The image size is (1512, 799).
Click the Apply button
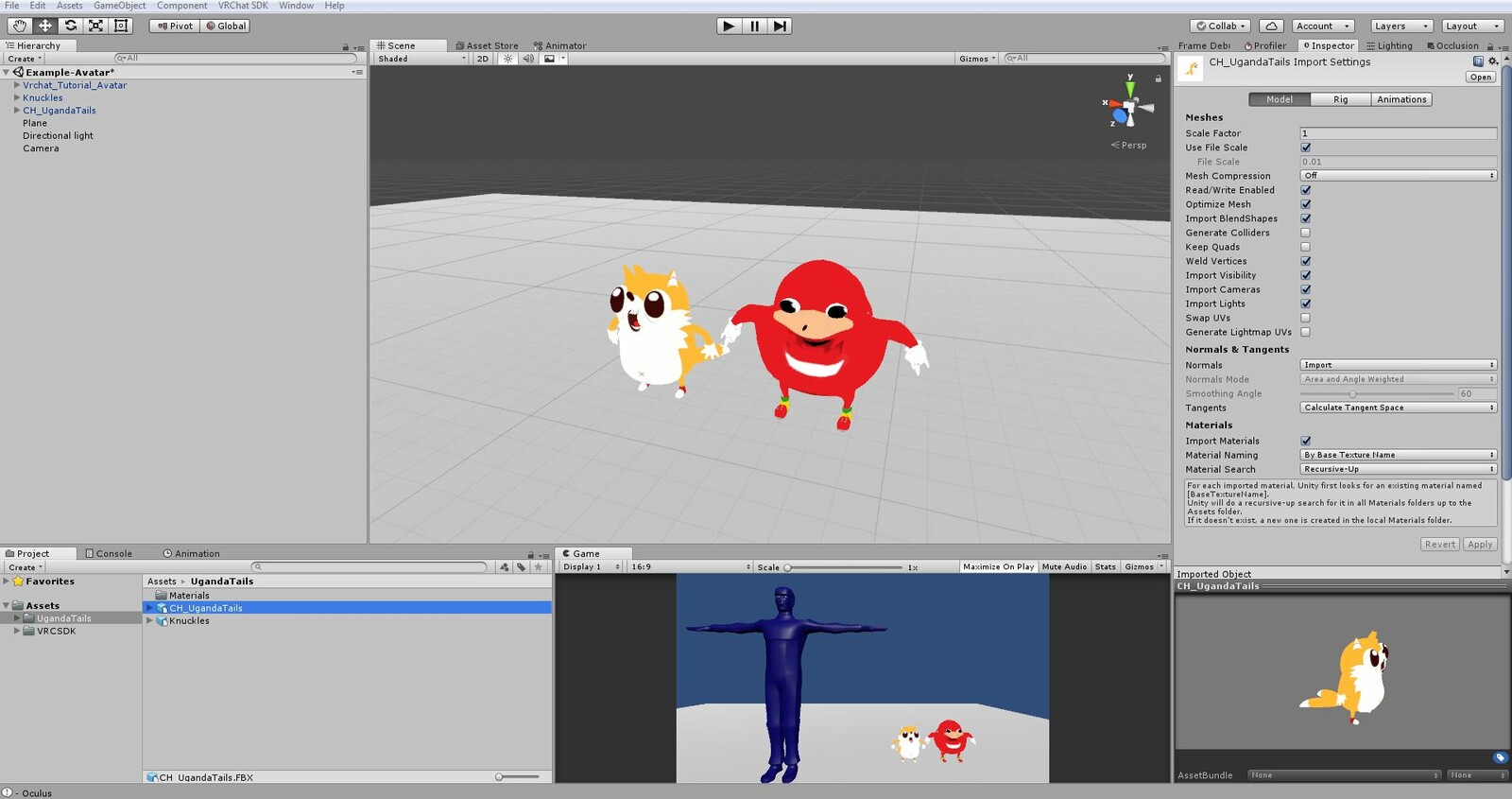coord(1480,545)
